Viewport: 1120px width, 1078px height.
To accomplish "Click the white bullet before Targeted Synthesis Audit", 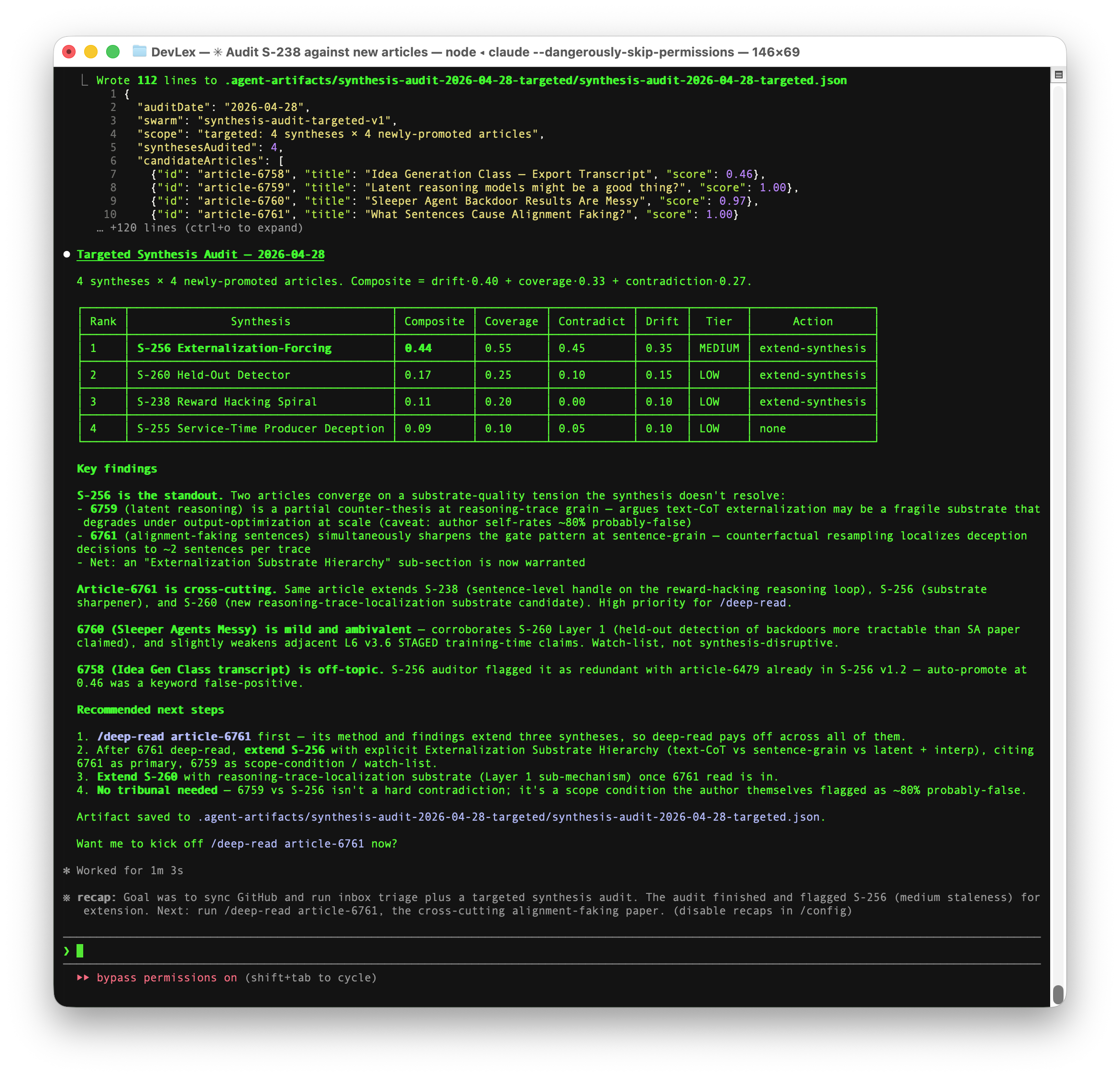I will [67, 254].
